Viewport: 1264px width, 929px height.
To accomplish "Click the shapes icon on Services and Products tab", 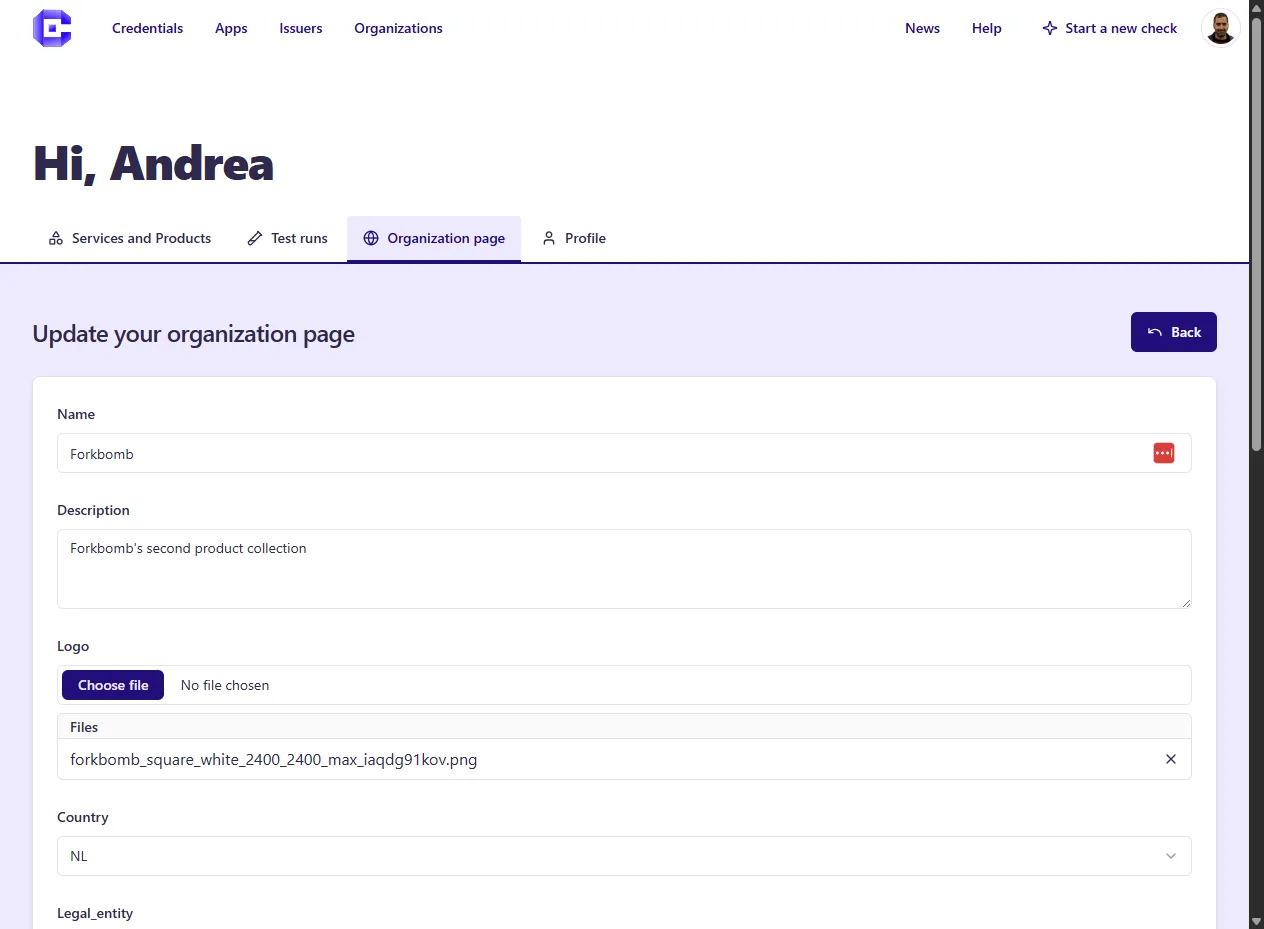I will pos(56,238).
